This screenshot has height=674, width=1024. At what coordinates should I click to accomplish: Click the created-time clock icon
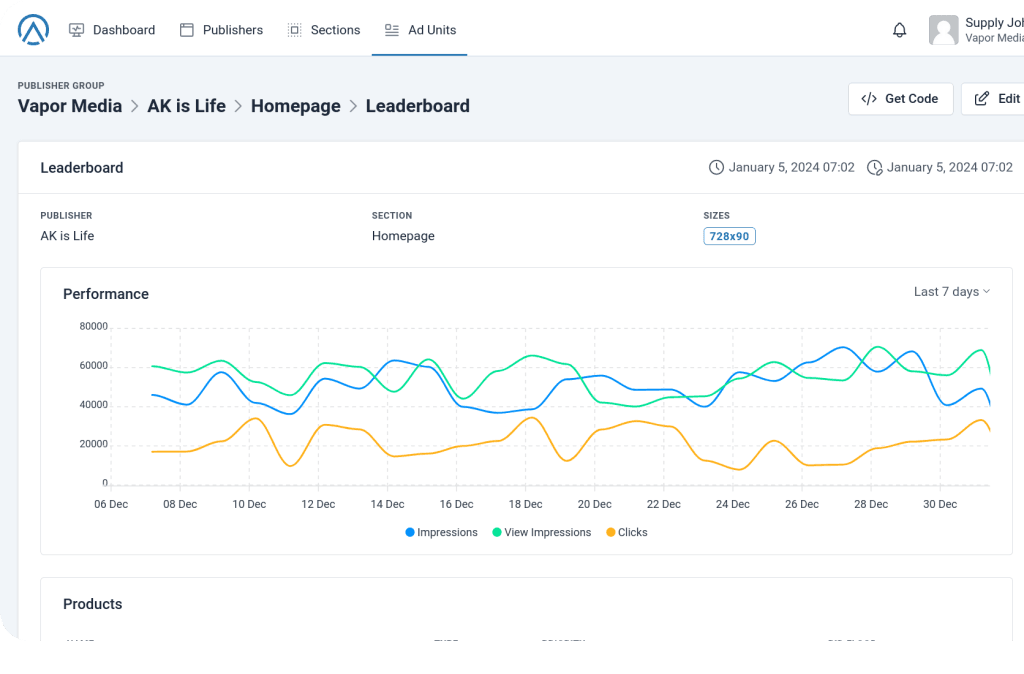coord(716,167)
